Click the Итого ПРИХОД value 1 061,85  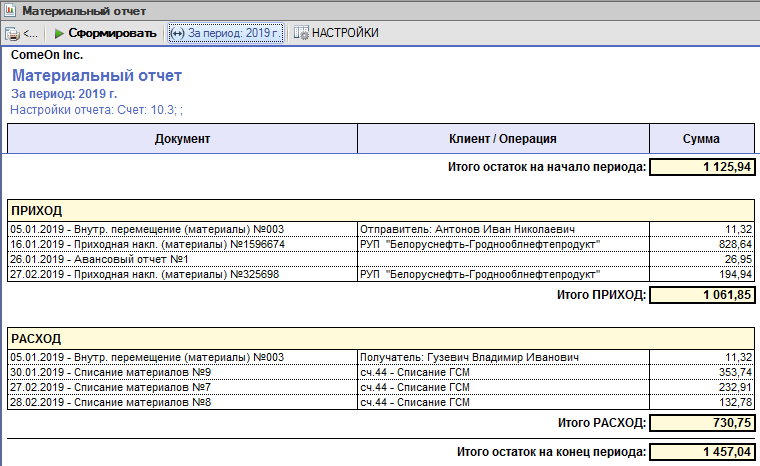point(702,295)
